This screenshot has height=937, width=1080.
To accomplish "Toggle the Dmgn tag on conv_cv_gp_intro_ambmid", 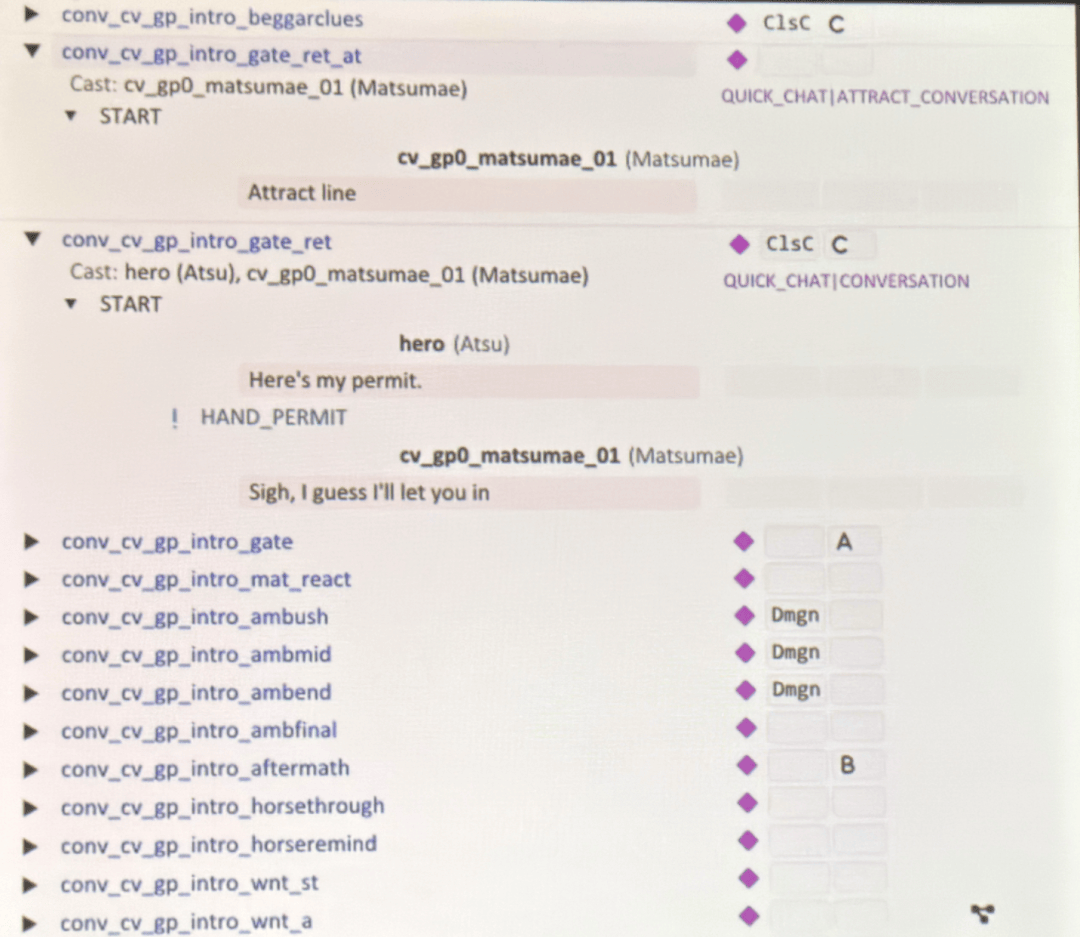I will tap(795, 653).
